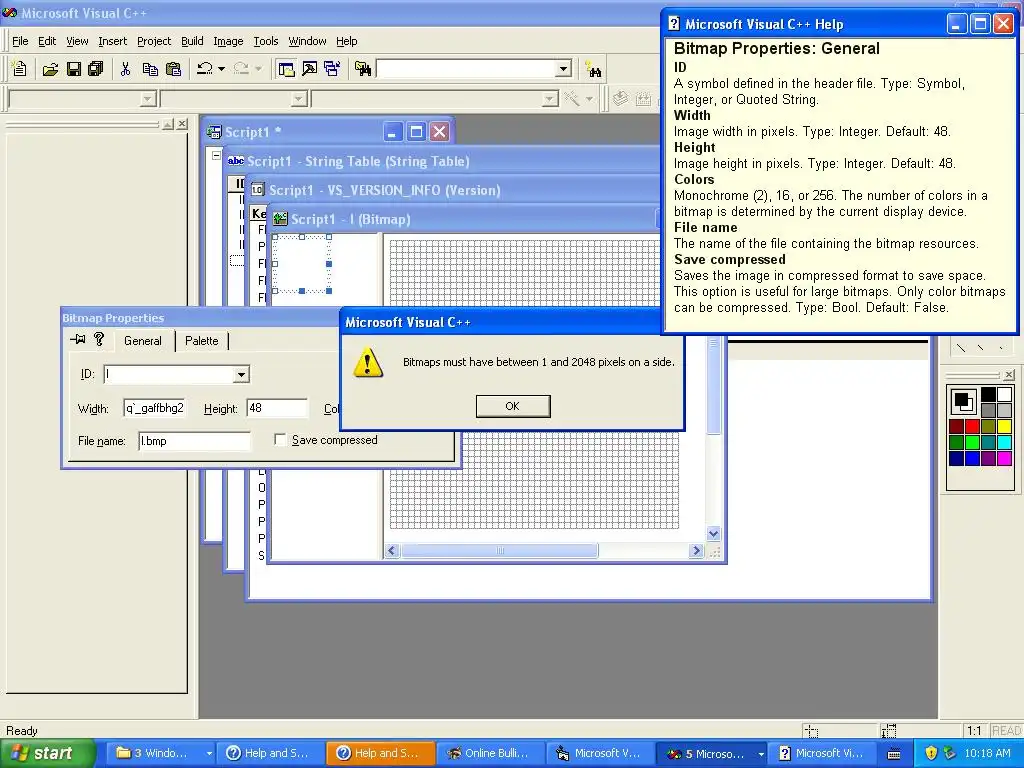Open the Find combo box dropdown

pos(563,69)
